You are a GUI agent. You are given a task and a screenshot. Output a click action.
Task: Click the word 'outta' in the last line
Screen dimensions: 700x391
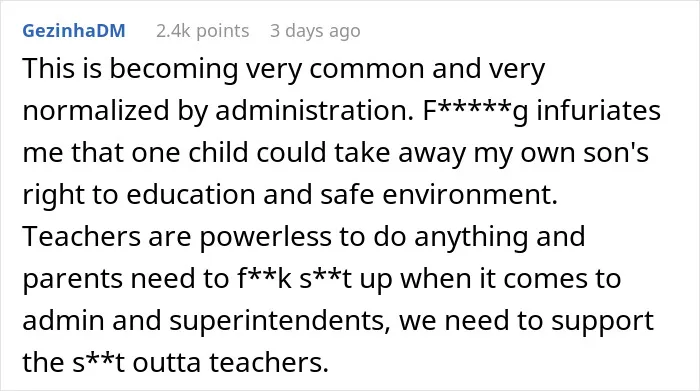click(x=166, y=362)
